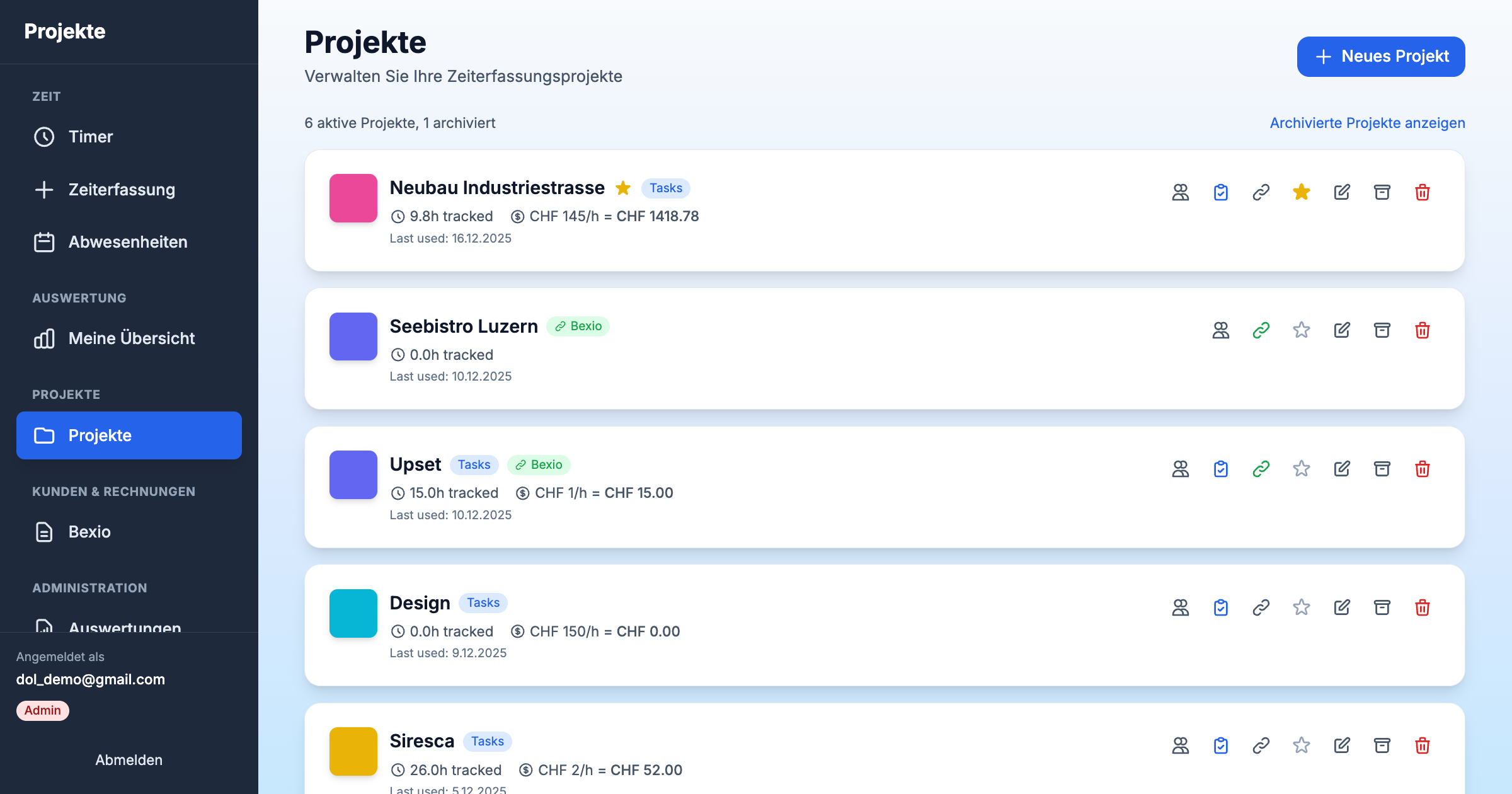Select Projekte in the sidebar menu
Screen dimensions: 1512x794
pyautogui.click(x=100, y=435)
